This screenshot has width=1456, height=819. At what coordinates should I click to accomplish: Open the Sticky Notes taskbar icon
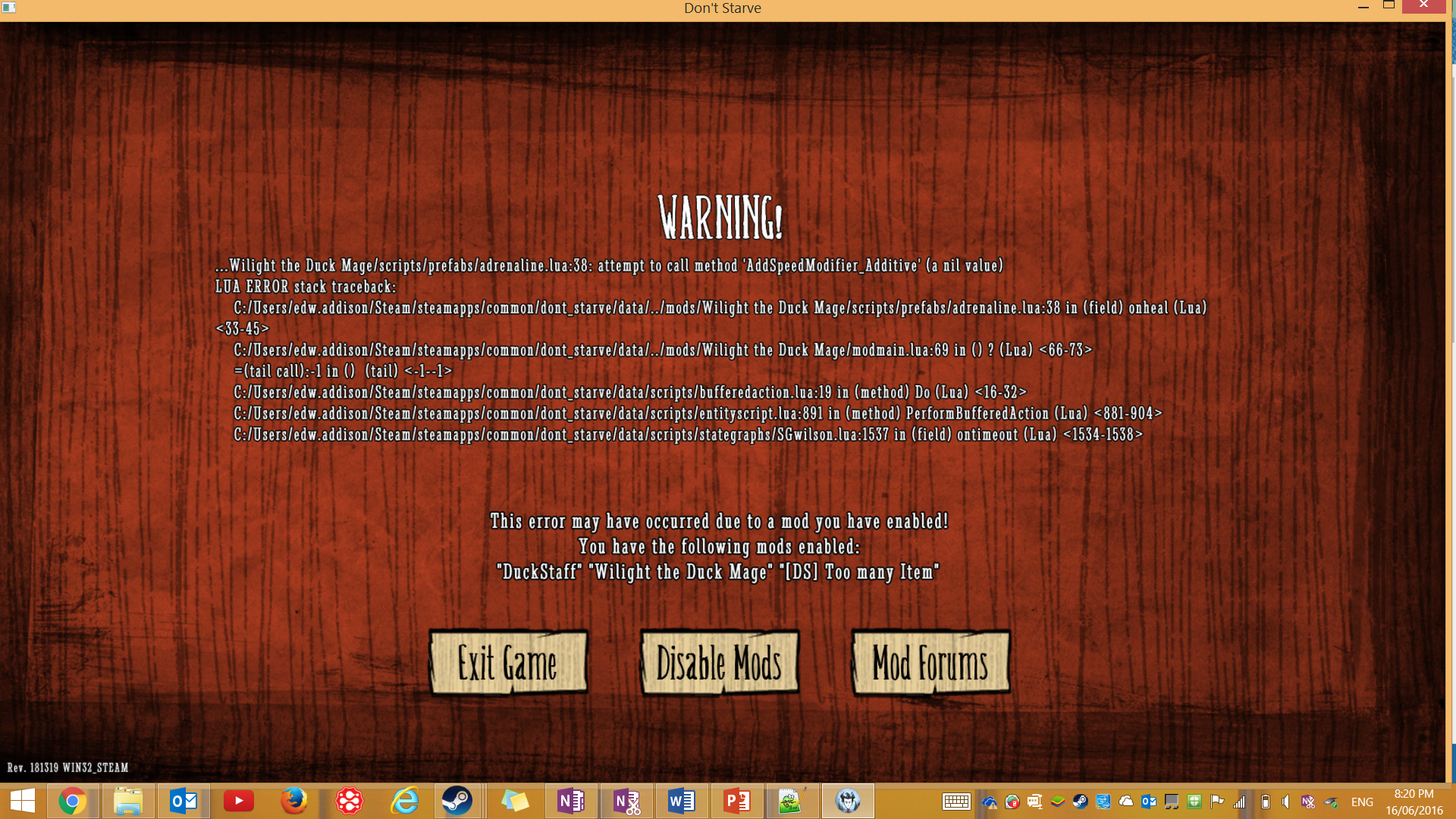pyautogui.click(x=515, y=802)
